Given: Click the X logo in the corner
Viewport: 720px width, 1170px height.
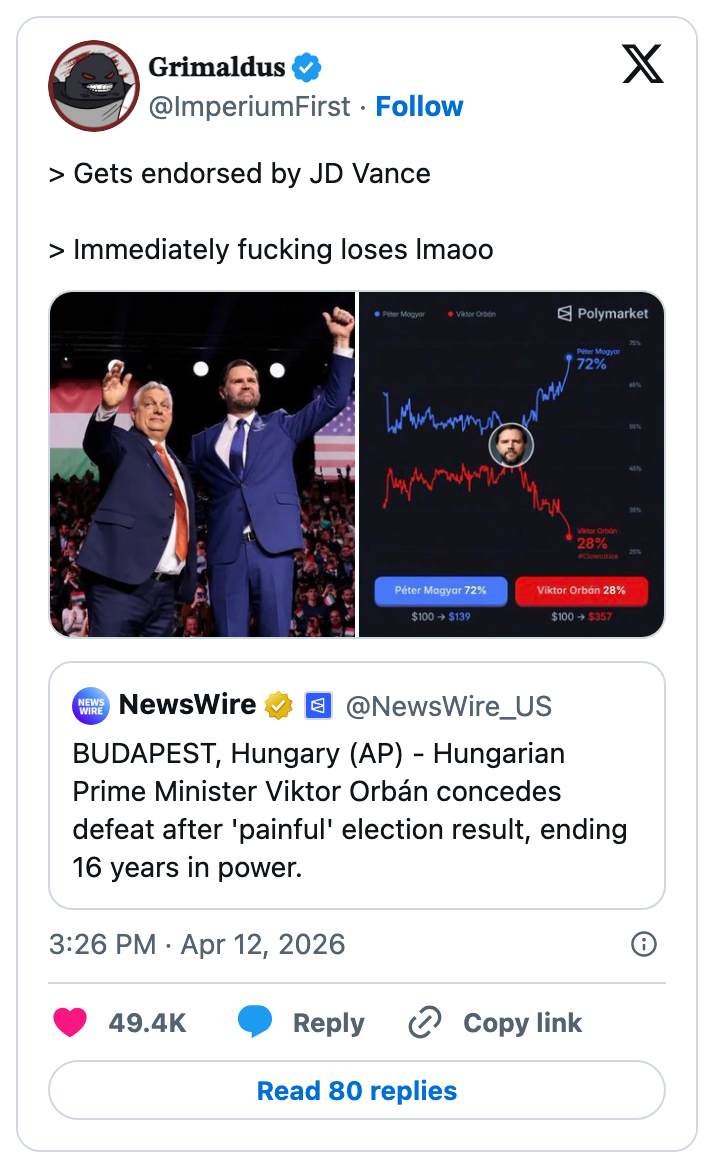Looking at the screenshot, I should click(642, 66).
